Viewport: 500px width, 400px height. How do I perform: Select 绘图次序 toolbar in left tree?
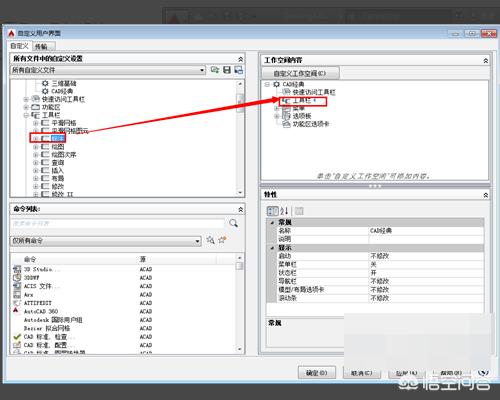(63, 155)
